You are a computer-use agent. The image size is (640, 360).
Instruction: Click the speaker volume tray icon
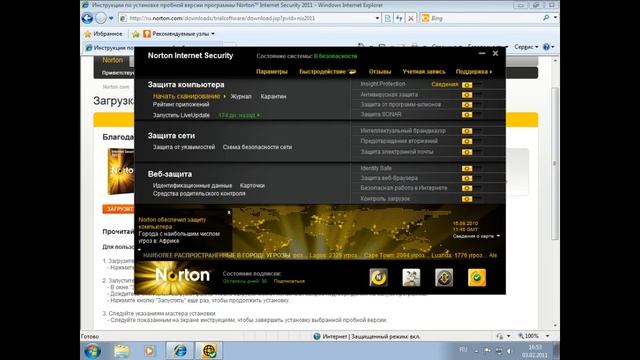point(509,351)
